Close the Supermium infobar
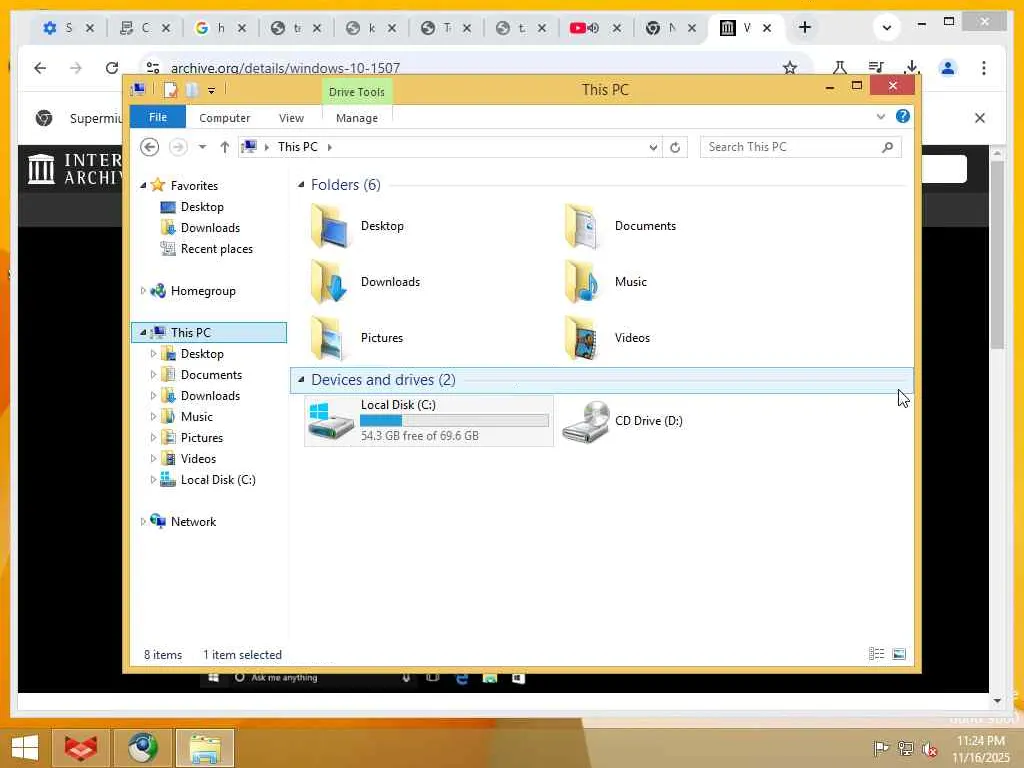The width and height of the screenshot is (1024, 768). [x=980, y=118]
